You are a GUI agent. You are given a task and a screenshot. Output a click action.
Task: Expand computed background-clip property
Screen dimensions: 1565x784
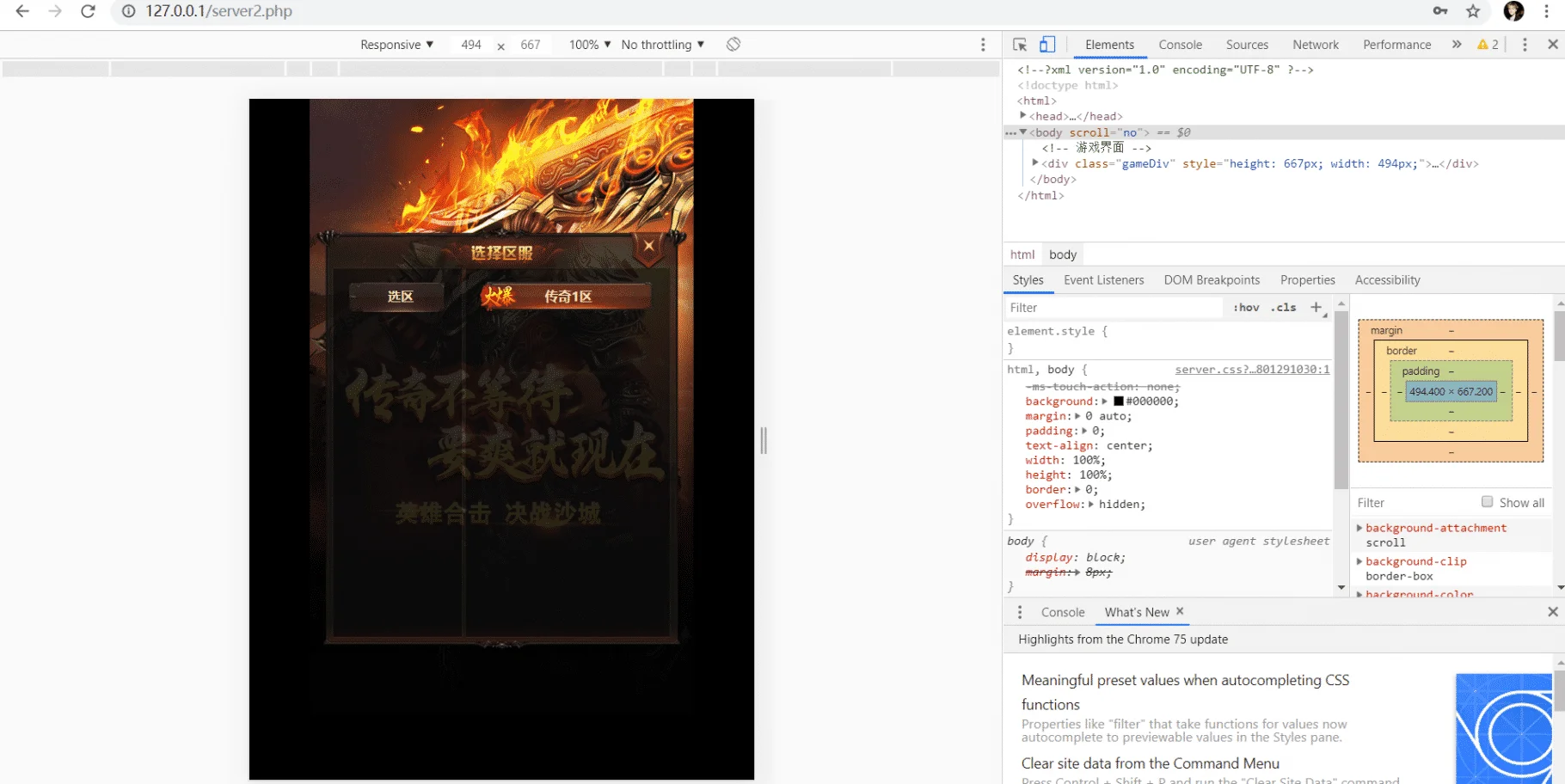point(1359,561)
